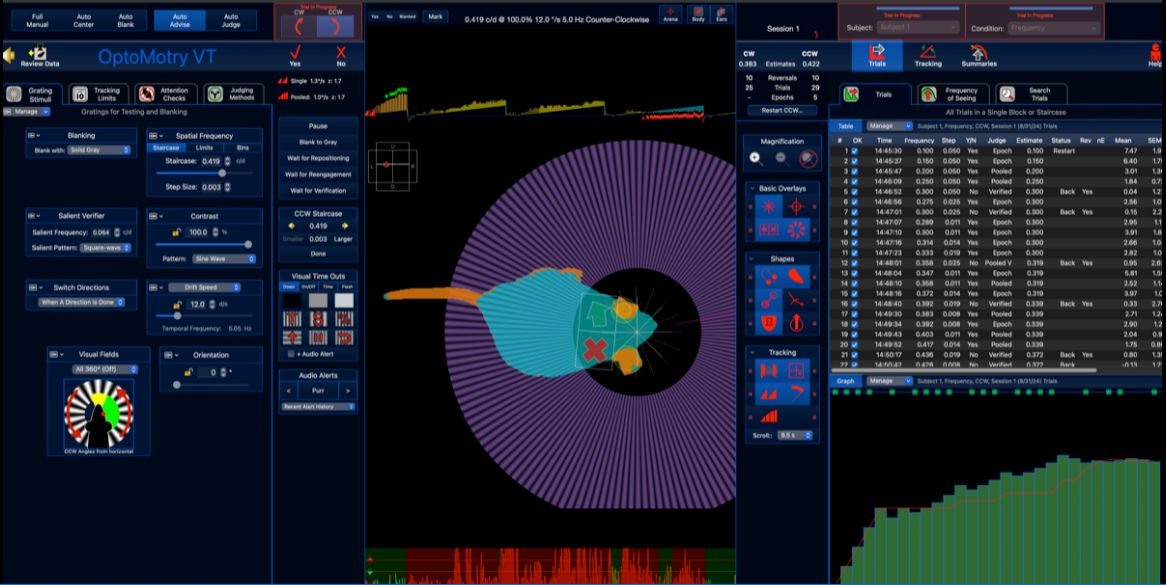1166x585 pixels.
Task: Click the zoom-in magnifier in Magnification
Action: pos(756,158)
